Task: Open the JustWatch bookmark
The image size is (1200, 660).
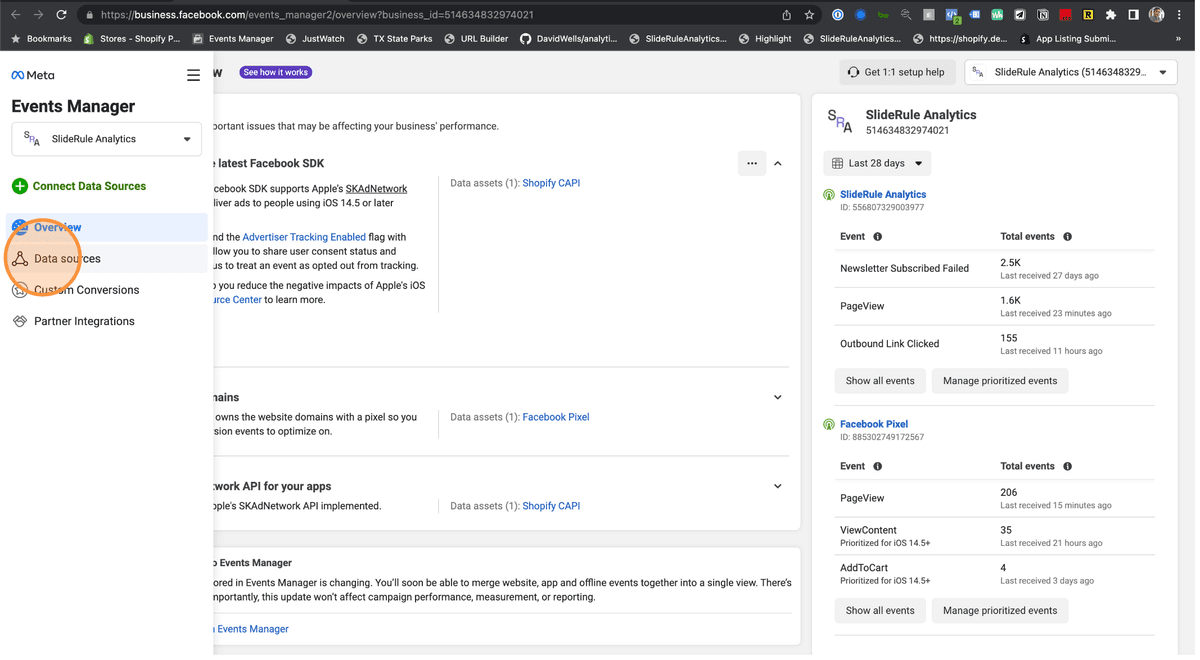Action: coord(315,39)
